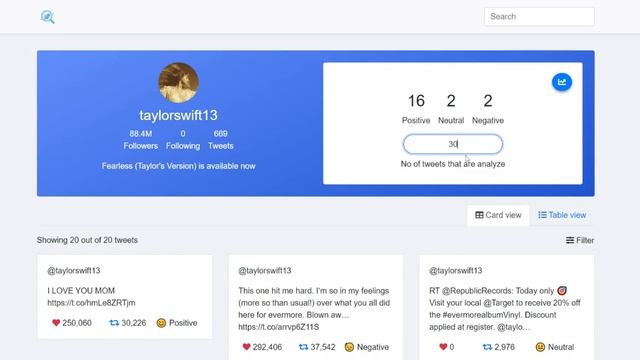
Task: Open link https://t.co/hmLe8ZRTjm
Action: pyautogui.click(x=91, y=303)
